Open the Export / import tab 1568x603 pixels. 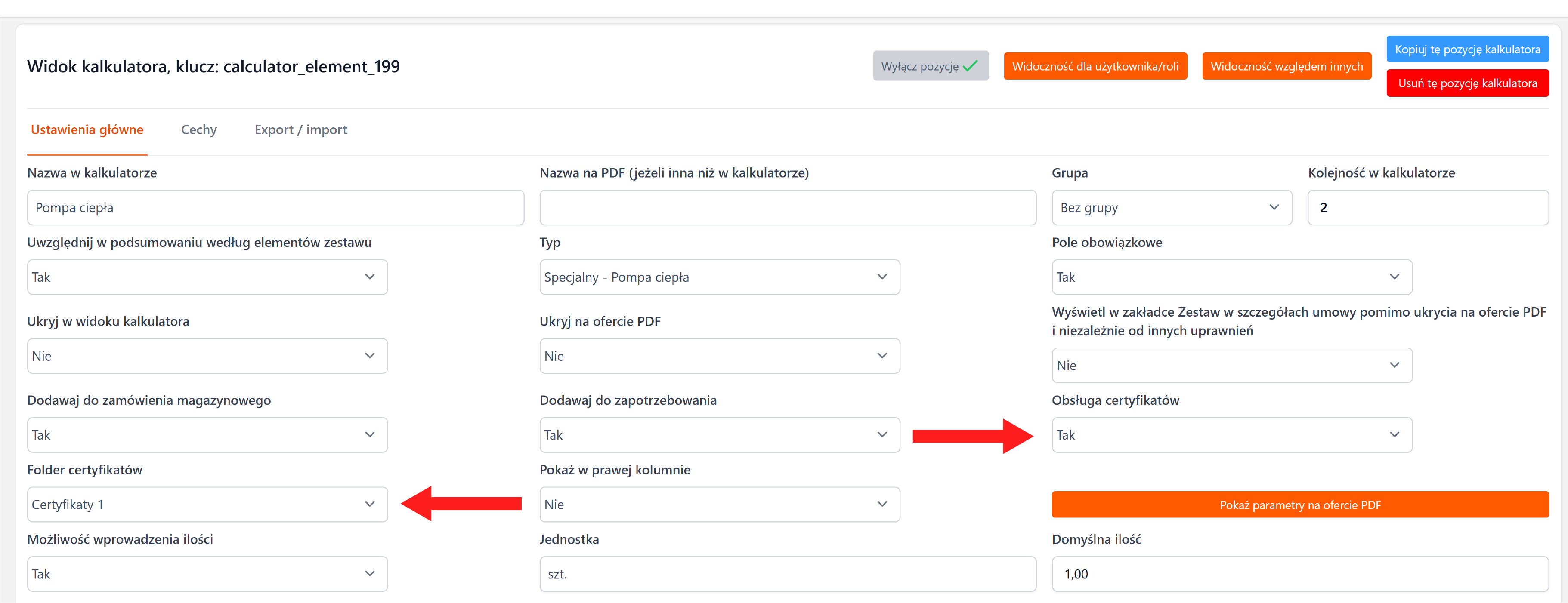tap(301, 129)
